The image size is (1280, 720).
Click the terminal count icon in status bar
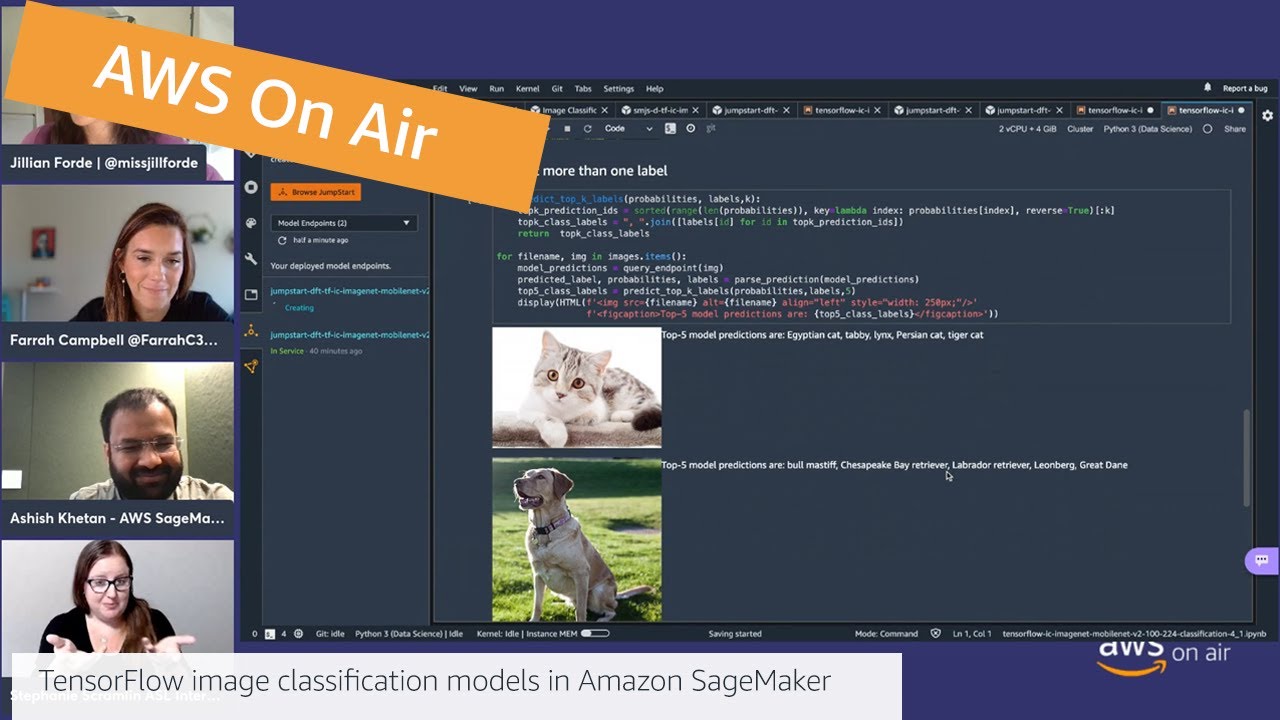pyautogui.click(x=268, y=633)
